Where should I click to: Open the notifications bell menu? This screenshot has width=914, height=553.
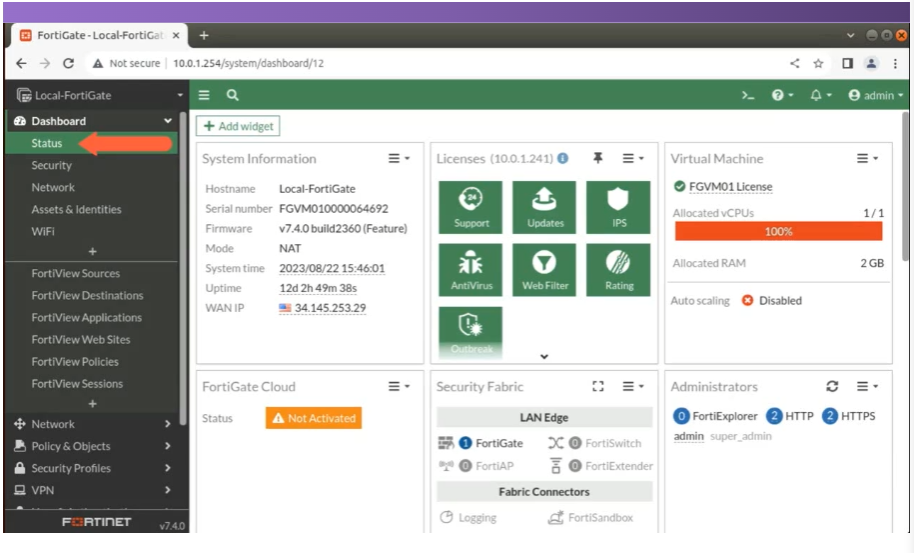coord(820,95)
